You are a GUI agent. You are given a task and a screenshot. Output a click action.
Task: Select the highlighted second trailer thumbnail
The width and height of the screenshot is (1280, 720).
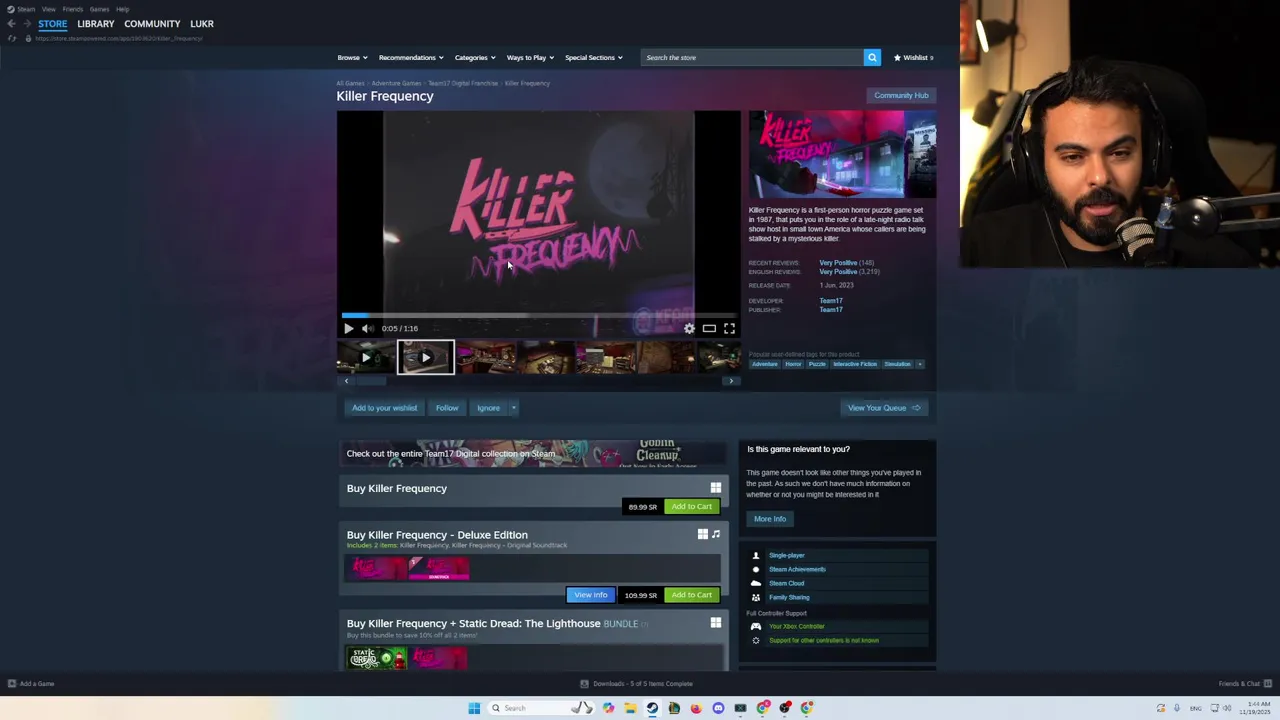pos(426,357)
